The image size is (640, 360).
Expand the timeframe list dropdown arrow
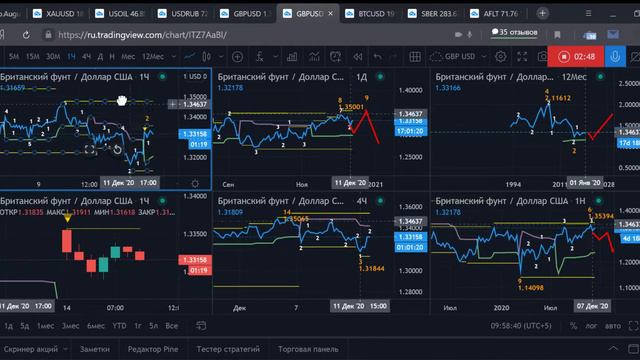pos(174,56)
